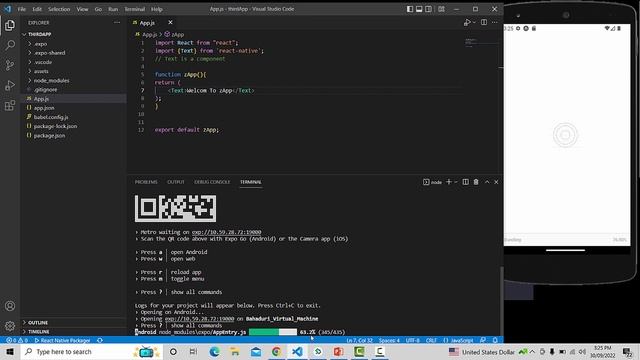Click the Run code icon in editor toolbar

tap(467, 22)
